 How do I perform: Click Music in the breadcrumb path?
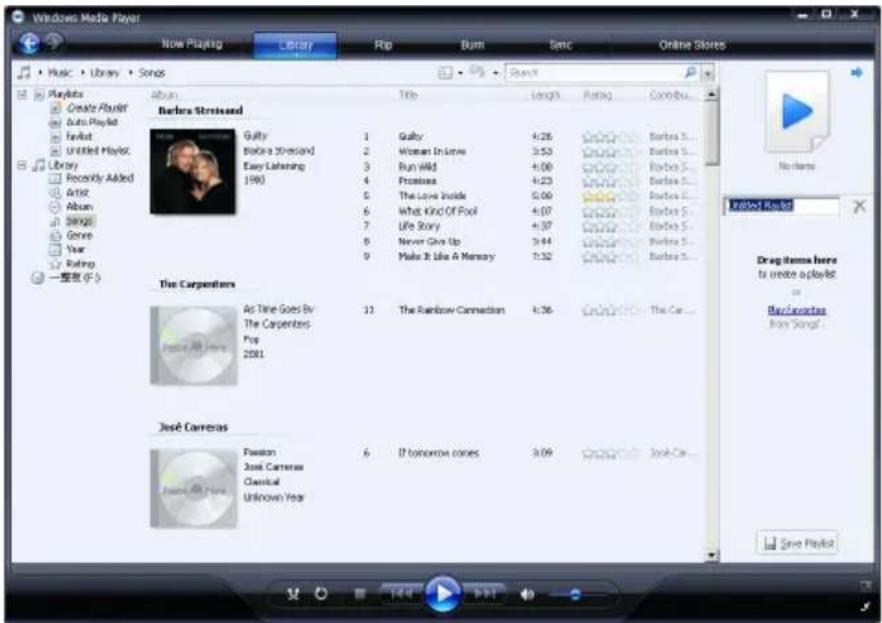pos(60,73)
